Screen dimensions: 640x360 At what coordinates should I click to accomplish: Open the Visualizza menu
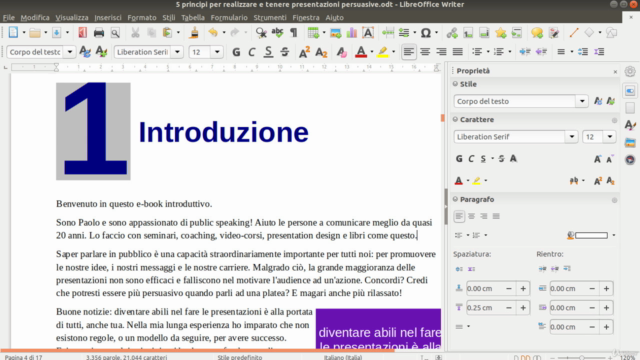(x=72, y=18)
